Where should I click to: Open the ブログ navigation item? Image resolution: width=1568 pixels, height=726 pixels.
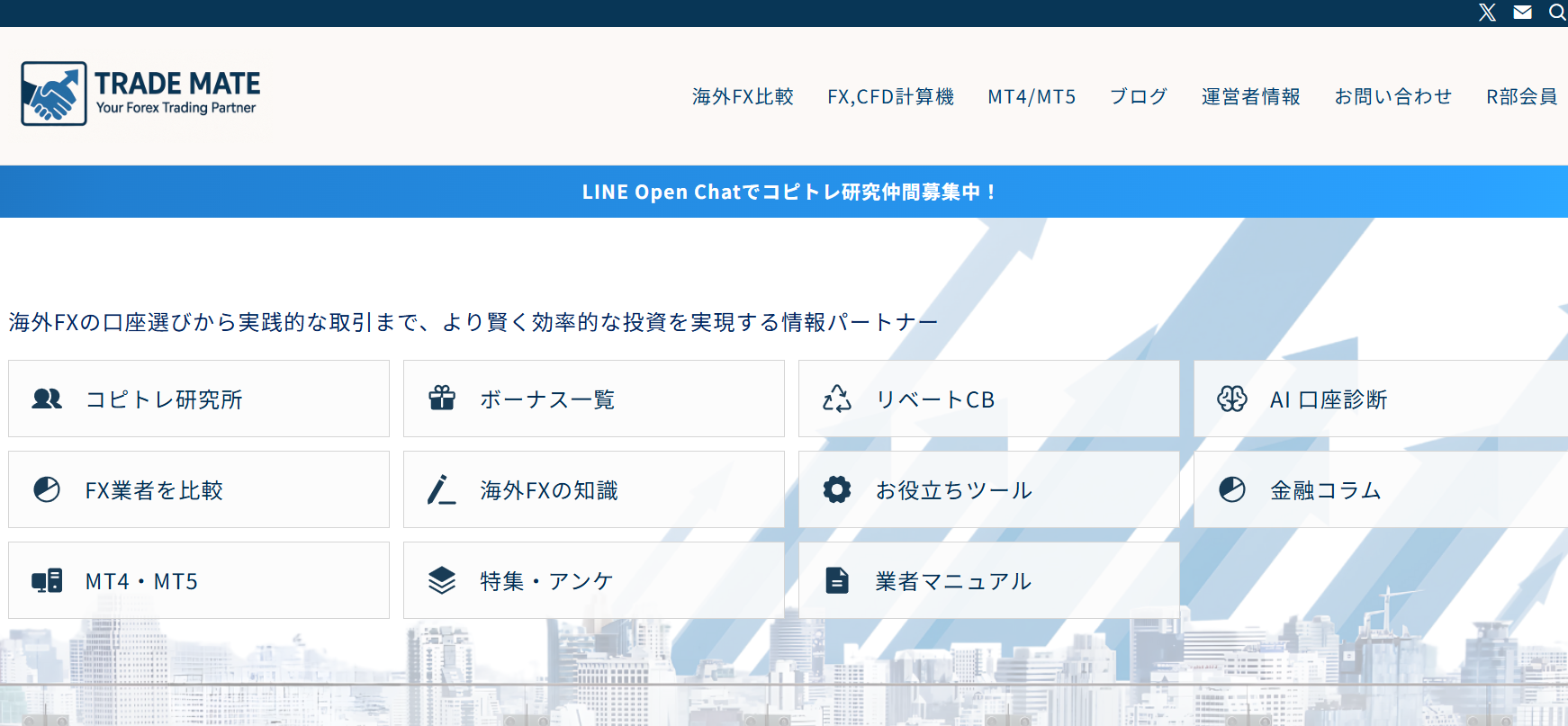pos(1139,96)
